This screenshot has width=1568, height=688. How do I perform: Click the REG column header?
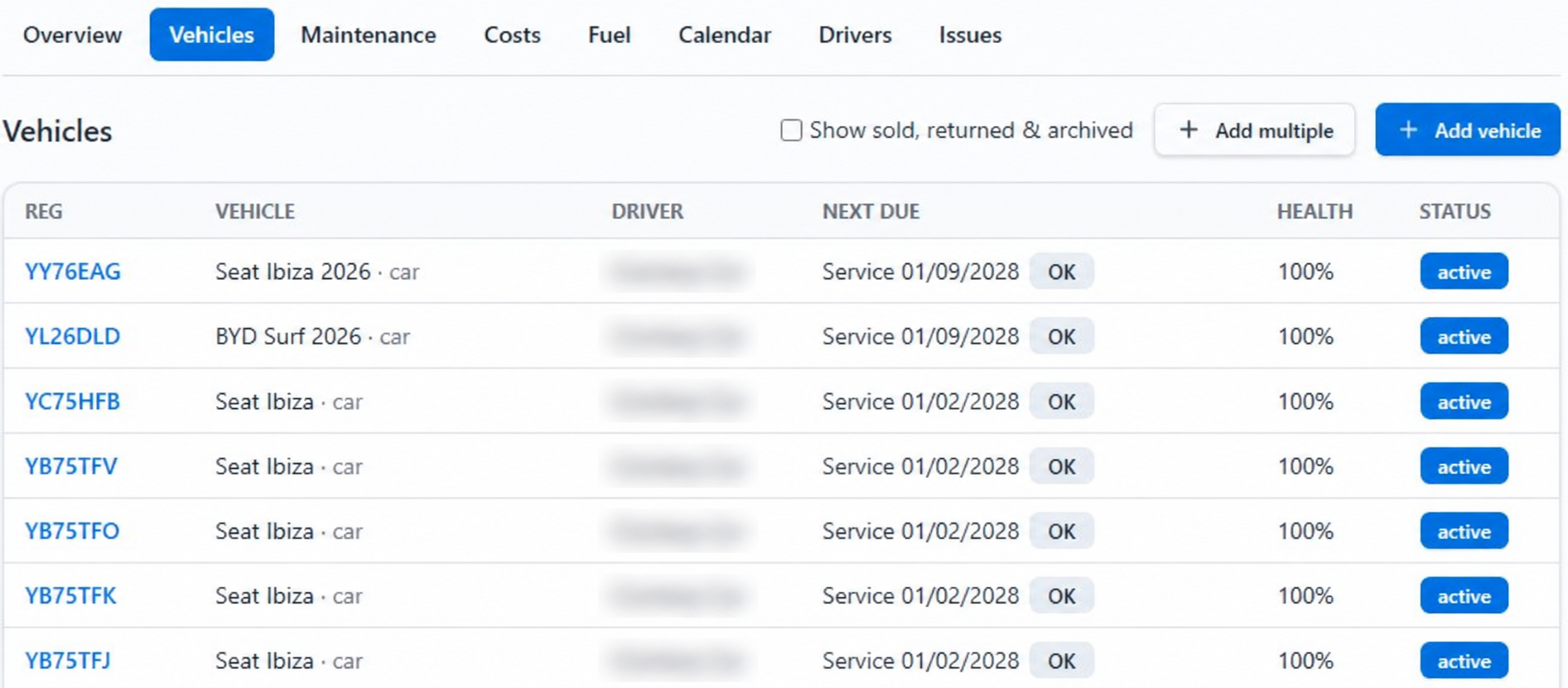(x=44, y=211)
